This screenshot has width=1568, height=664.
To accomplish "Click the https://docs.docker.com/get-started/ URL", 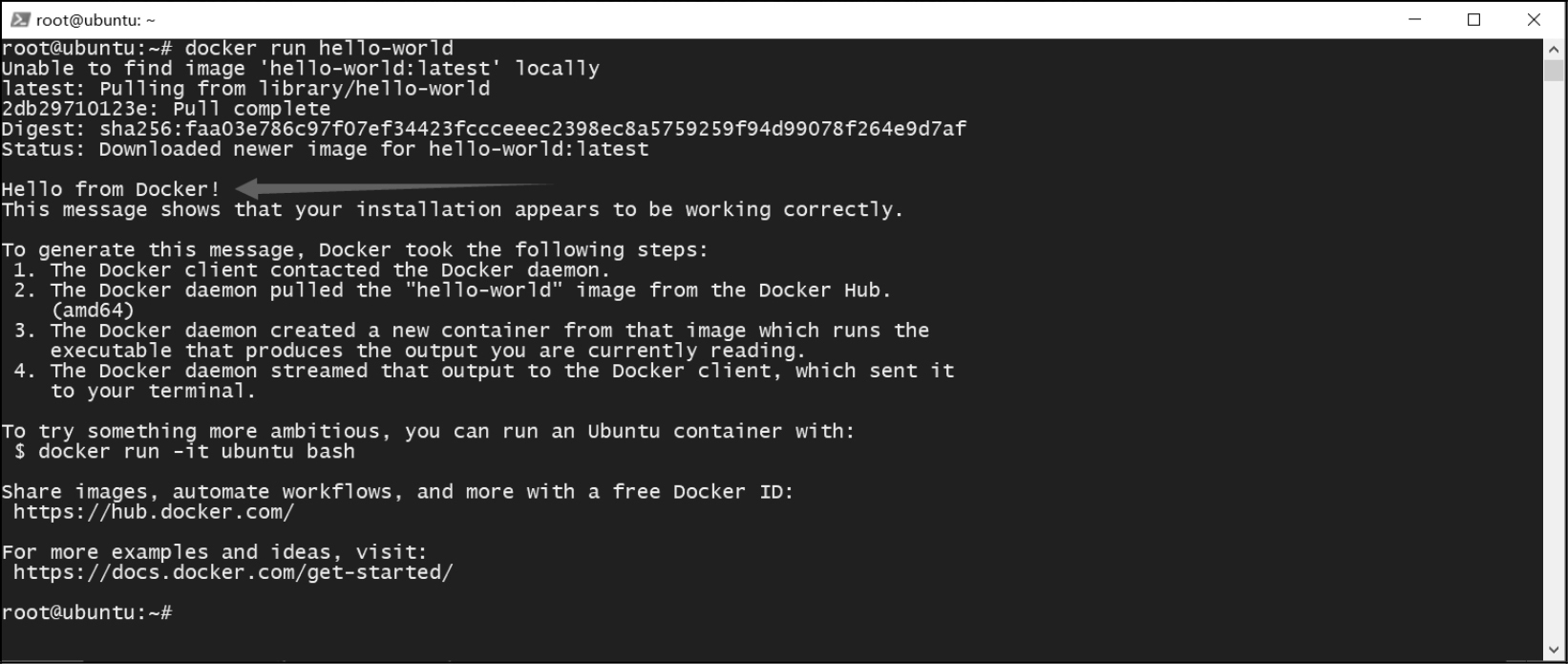I will [233, 572].
